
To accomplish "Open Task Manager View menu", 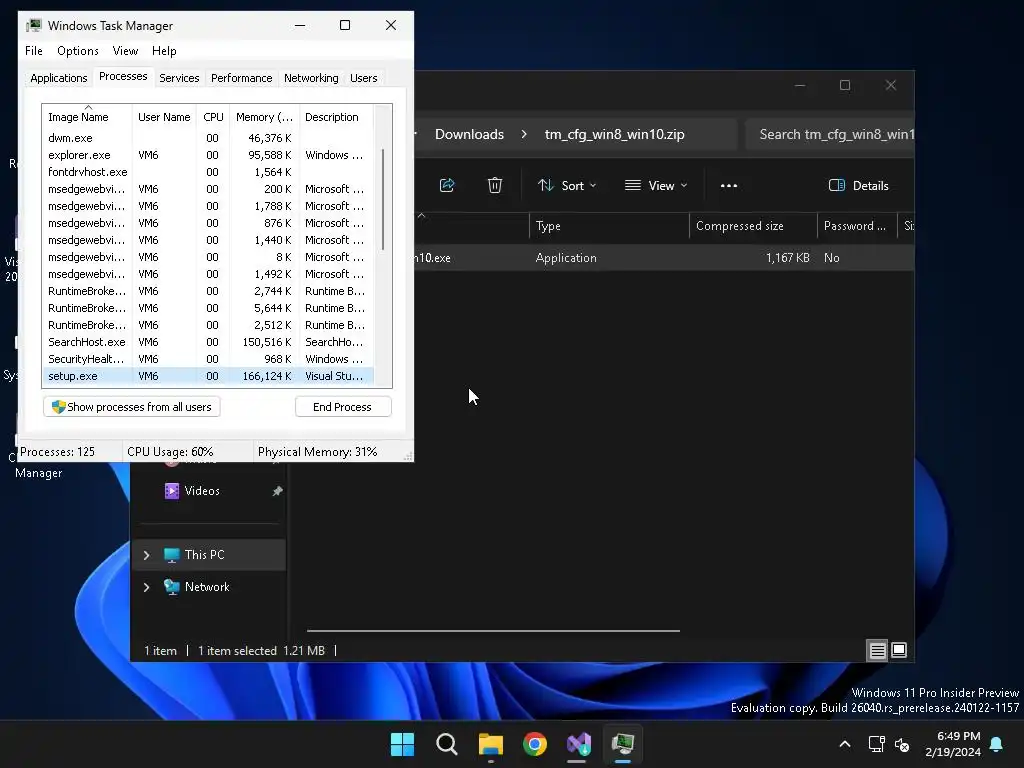I will pyautogui.click(x=125, y=51).
